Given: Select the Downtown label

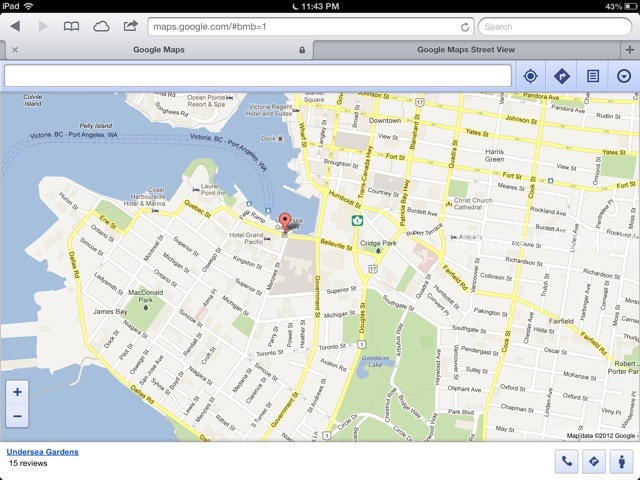Looking at the screenshot, I should [384, 120].
